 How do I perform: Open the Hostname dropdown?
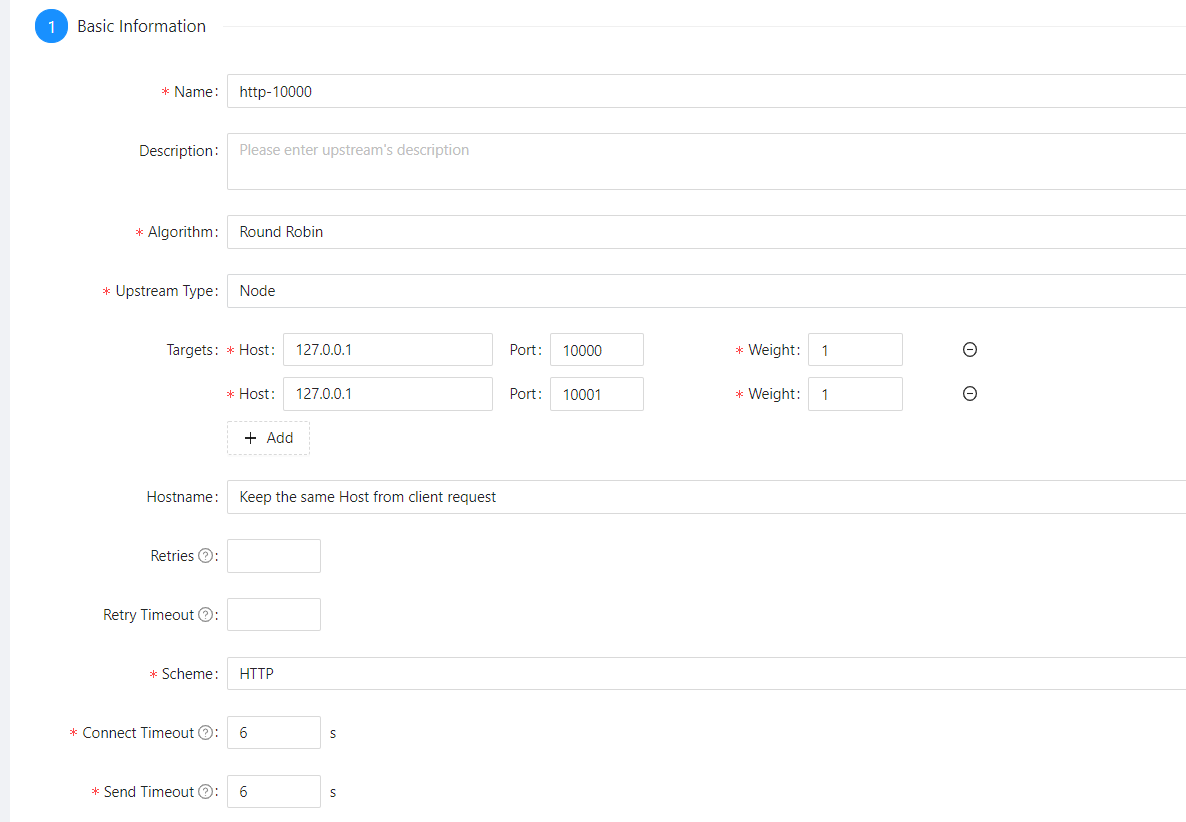[706, 497]
